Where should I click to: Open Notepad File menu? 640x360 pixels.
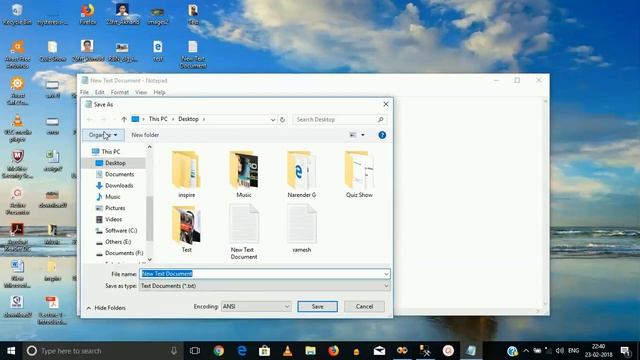(x=84, y=92)
